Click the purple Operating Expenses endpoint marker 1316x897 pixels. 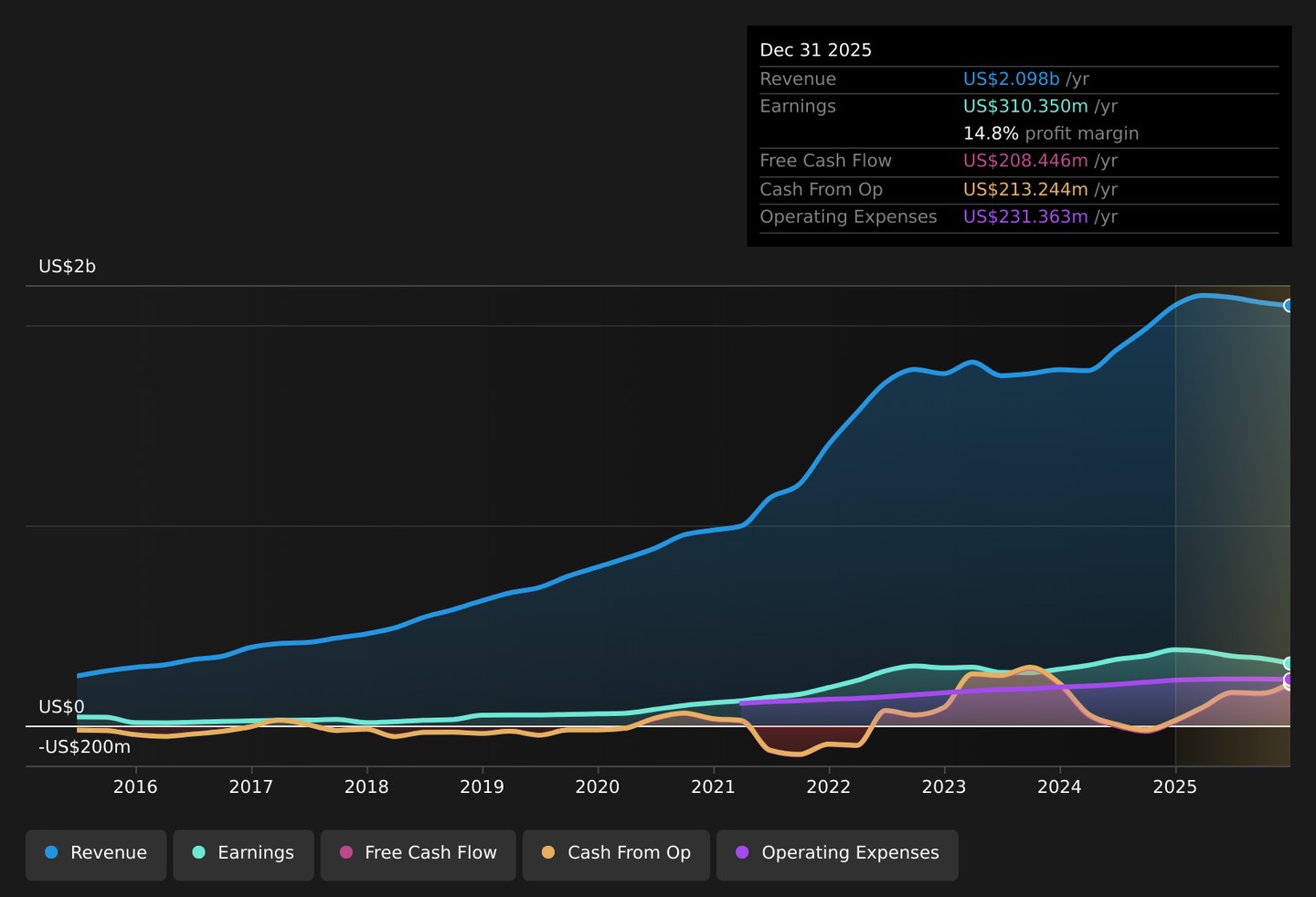click(1289, 680)
